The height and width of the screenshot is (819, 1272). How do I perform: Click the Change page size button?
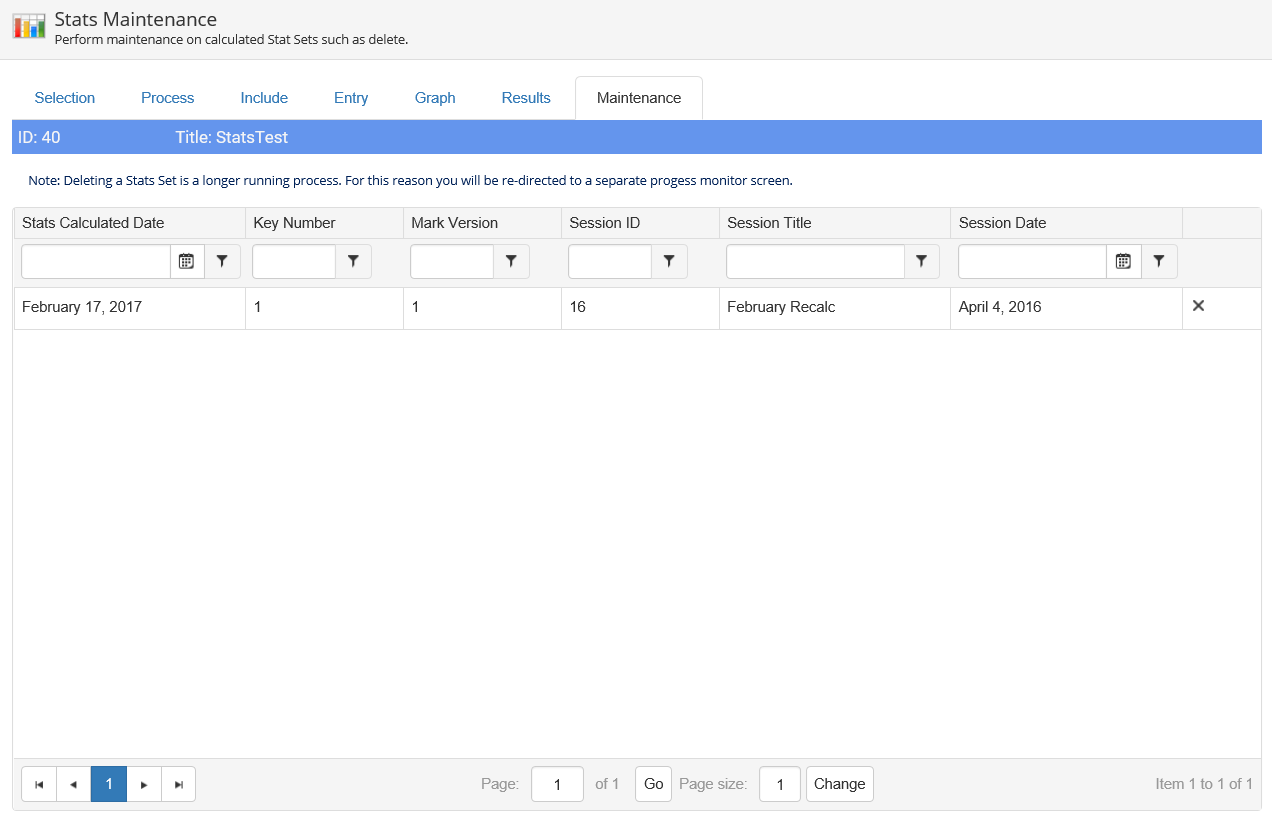pyautogui.click(x=839, y=784)
